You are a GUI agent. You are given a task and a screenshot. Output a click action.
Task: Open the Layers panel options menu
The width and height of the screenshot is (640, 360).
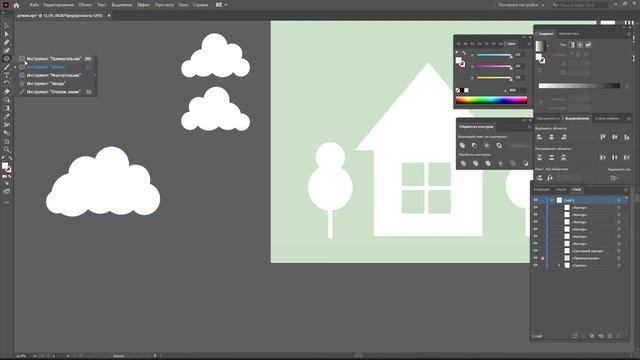(626, 189)
